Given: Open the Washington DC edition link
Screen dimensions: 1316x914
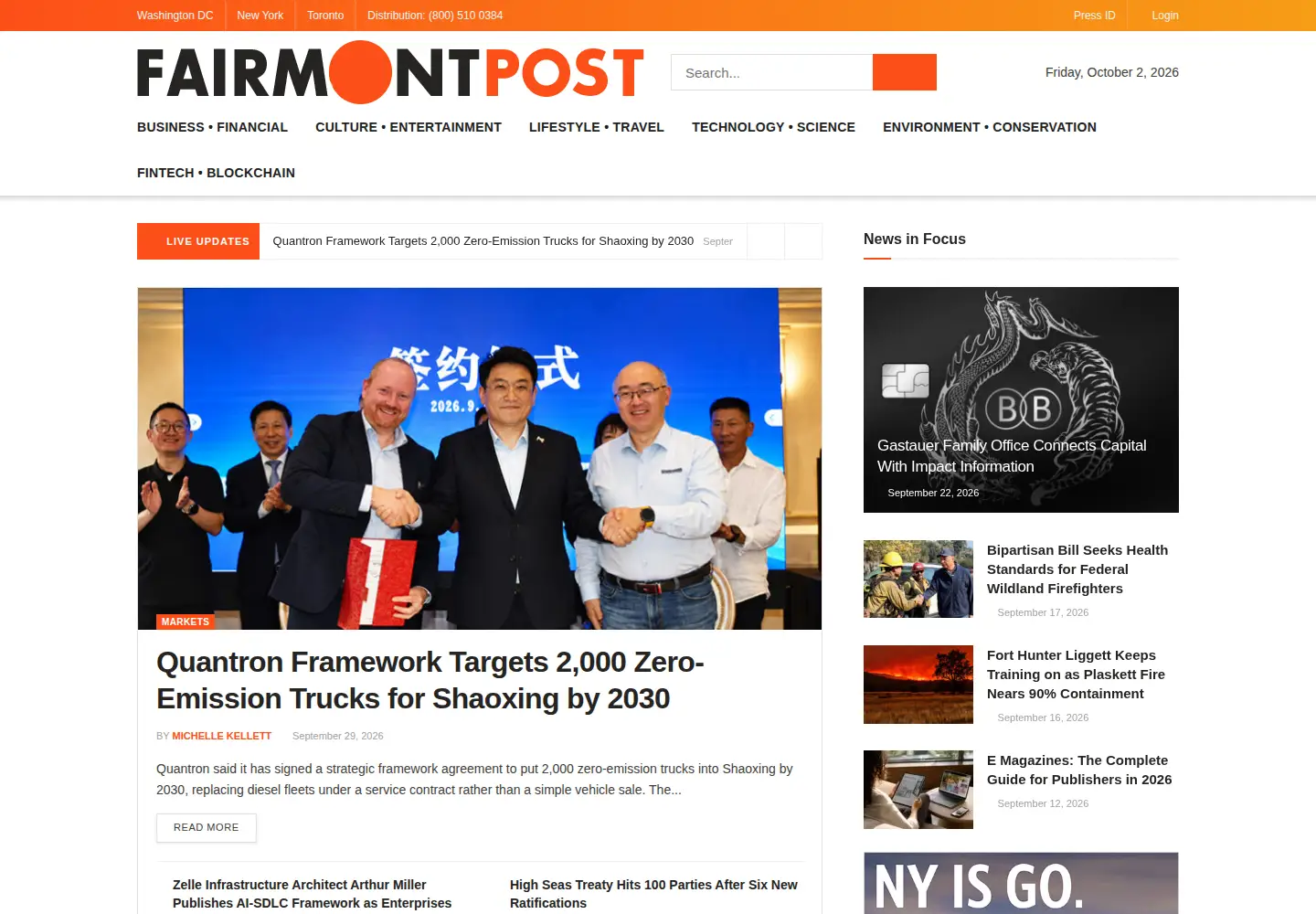Looking at the screenshot, I should click(175, 16).
